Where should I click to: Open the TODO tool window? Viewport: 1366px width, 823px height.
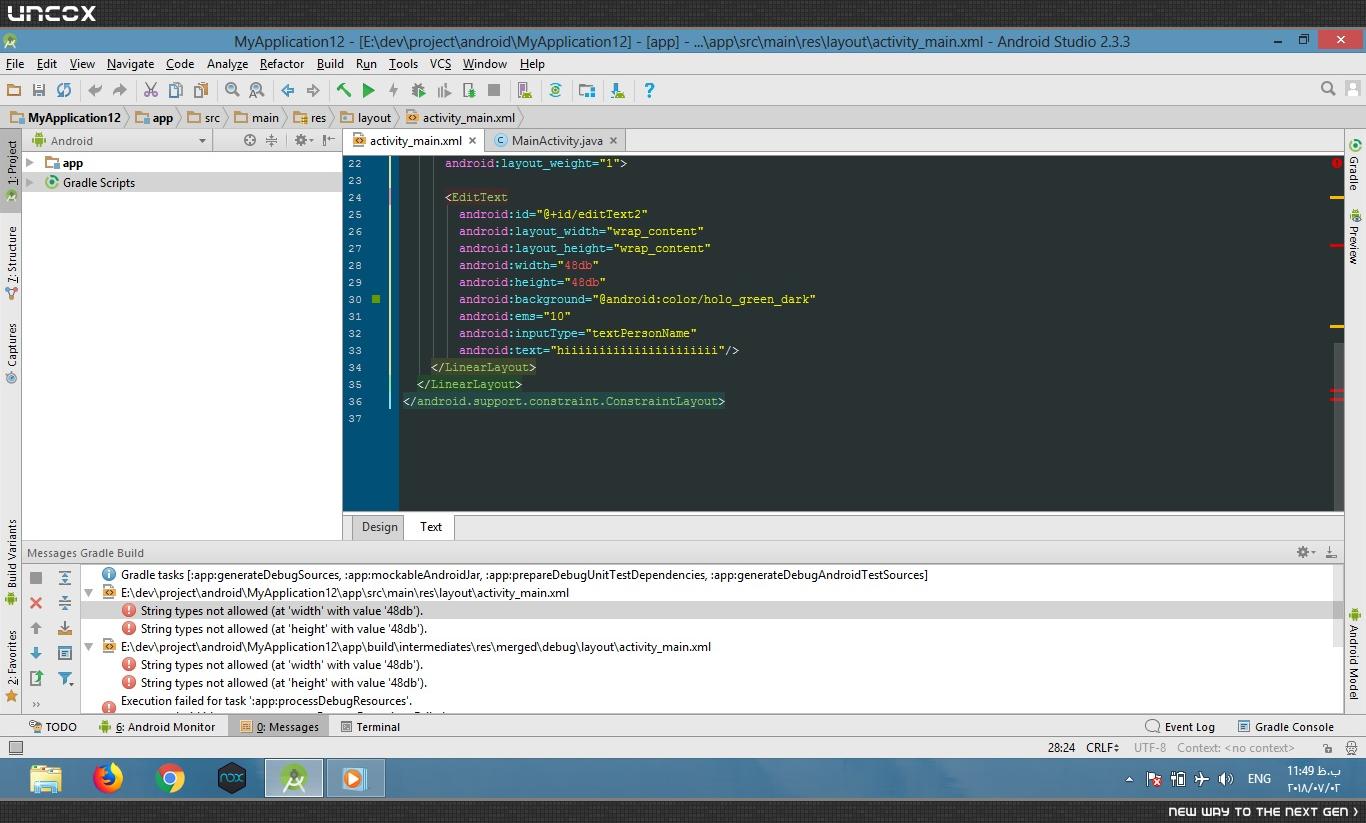coord(52,727)
